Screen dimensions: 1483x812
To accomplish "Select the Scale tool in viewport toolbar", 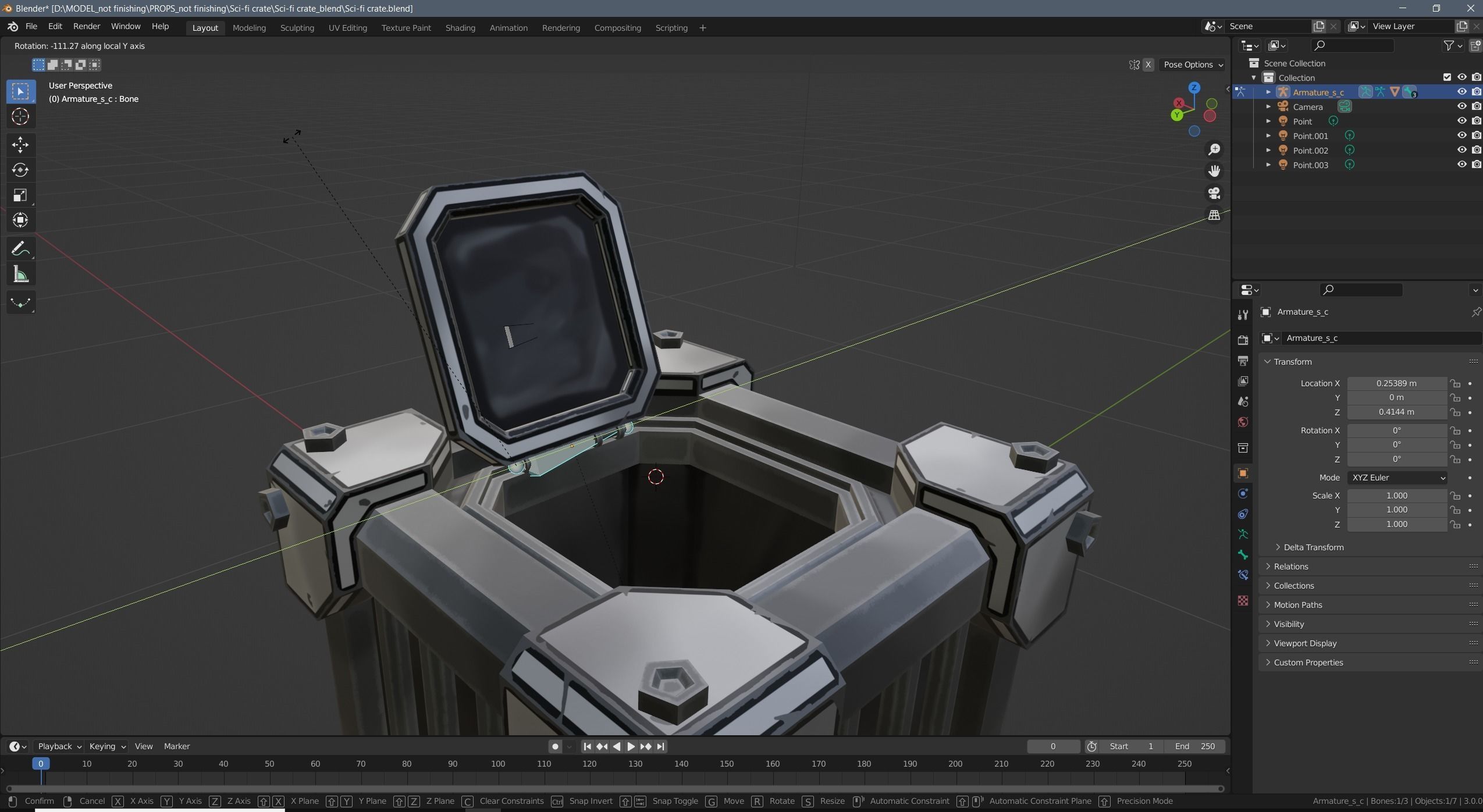I will (x=20, y=195).
